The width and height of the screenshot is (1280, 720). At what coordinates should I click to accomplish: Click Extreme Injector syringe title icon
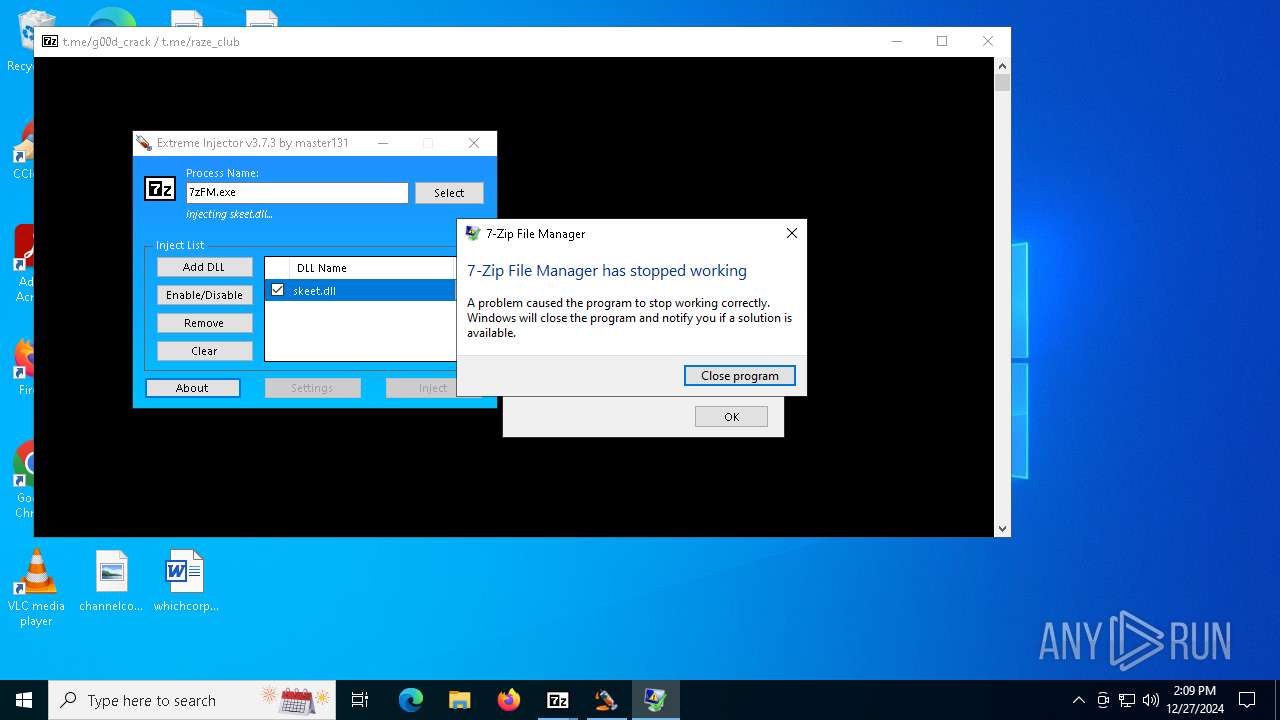pyautogui.click(x=144, y=143)
